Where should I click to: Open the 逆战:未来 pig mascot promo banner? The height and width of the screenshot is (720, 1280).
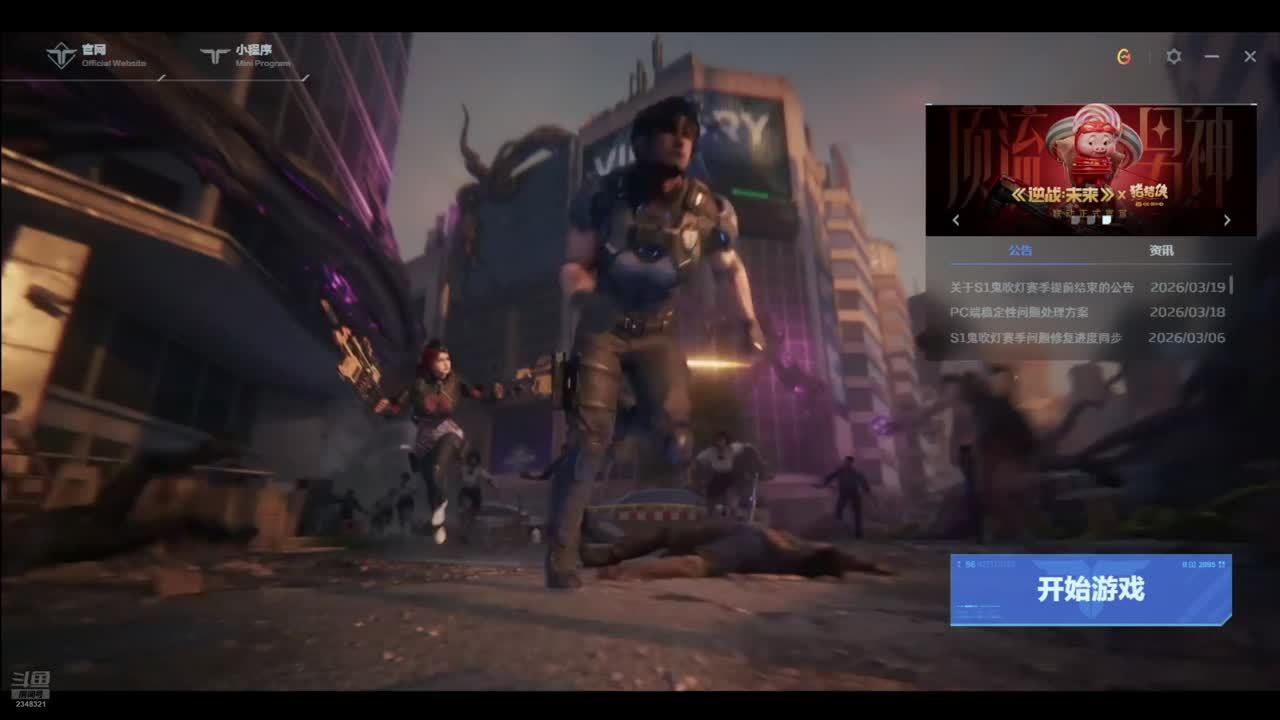point(1091,170)
